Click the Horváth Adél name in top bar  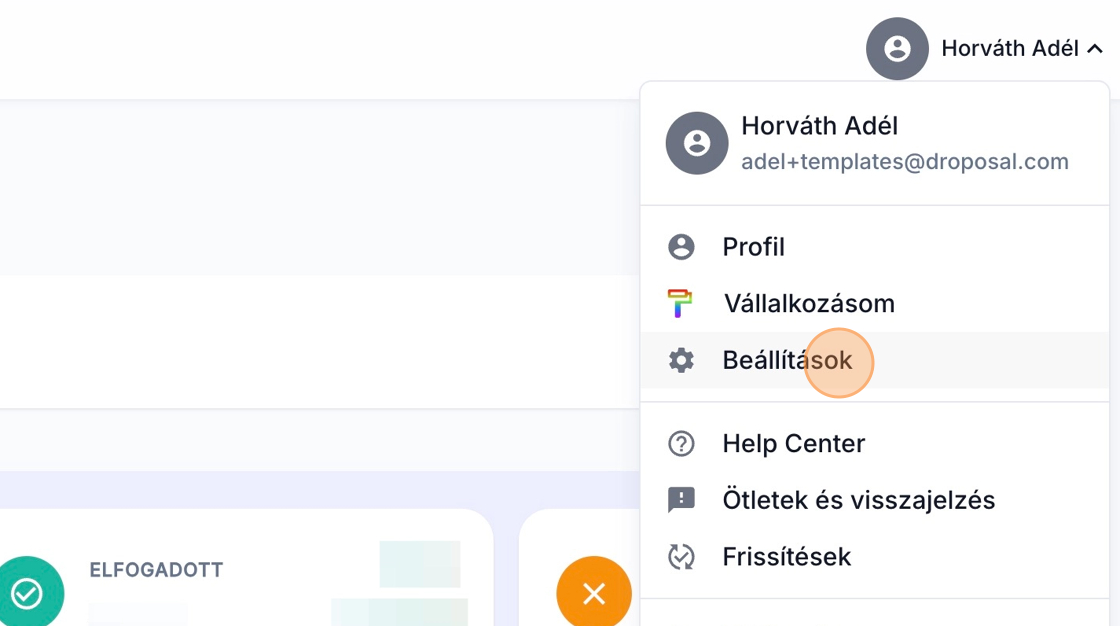pos(1009,48)
